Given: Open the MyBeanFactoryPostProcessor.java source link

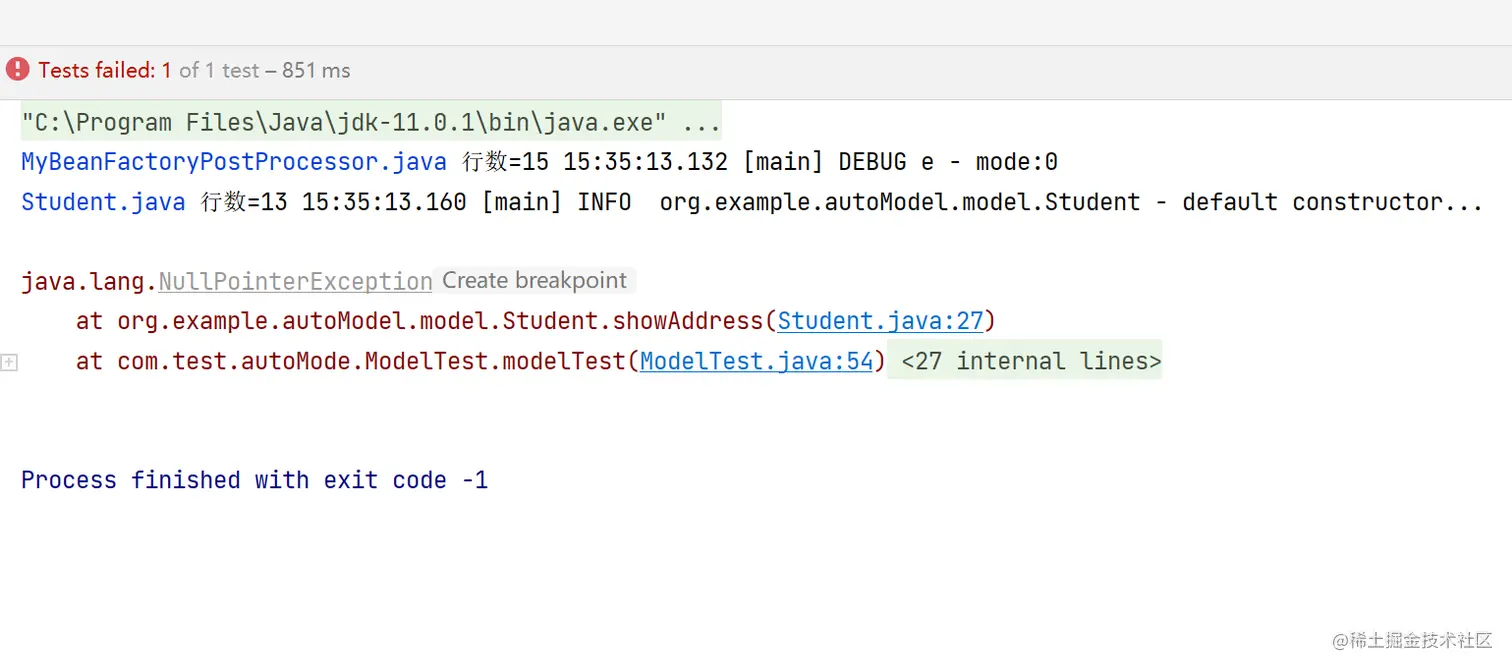Looking at the screenshot, I should coord(234,162).
